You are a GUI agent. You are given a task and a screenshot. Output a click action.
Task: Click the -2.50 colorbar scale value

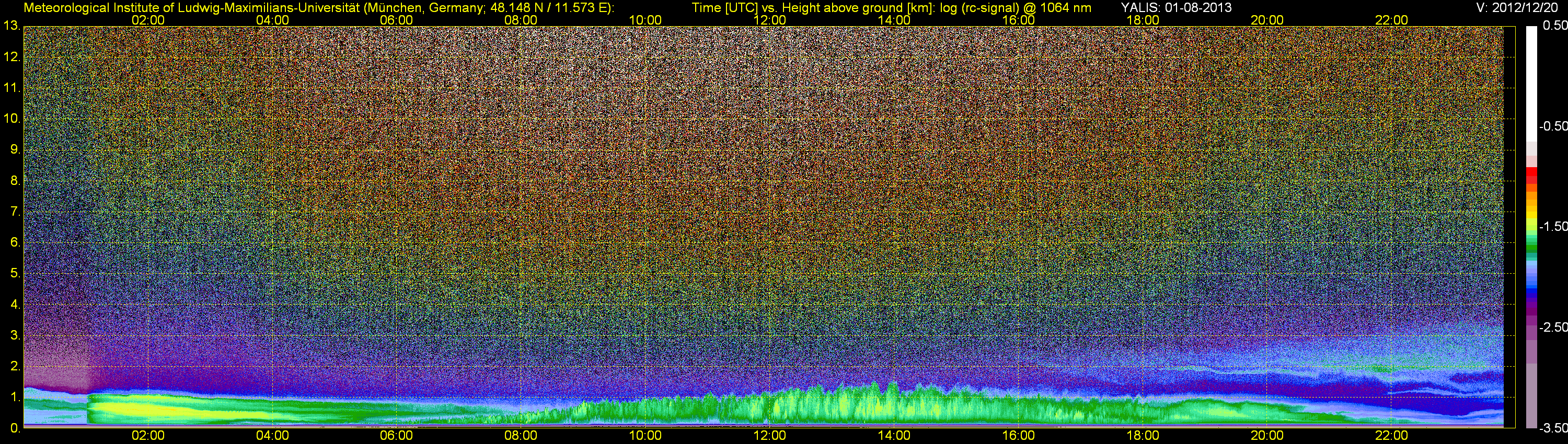[1553, 327]
